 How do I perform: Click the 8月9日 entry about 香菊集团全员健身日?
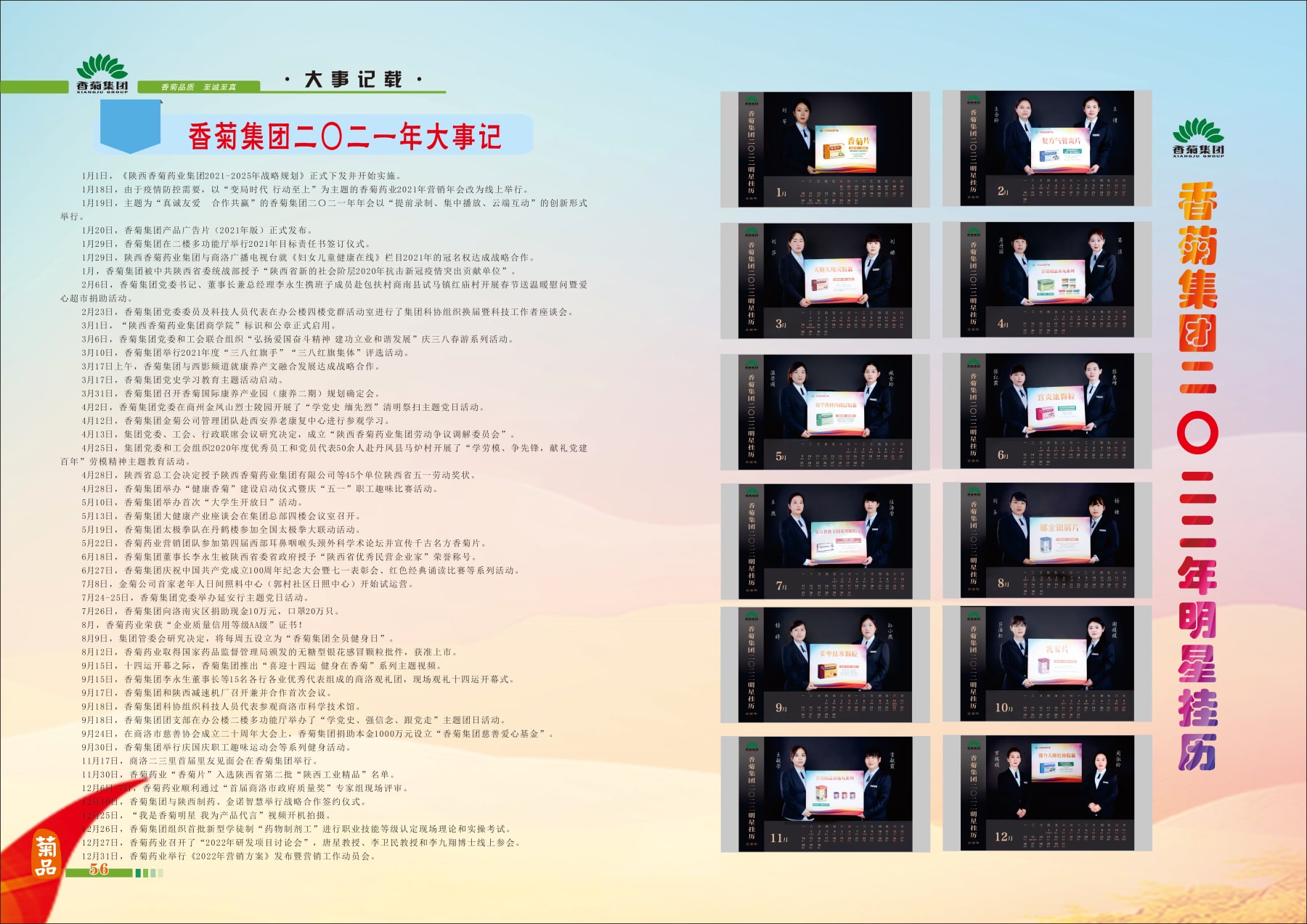tap(239, 639)
